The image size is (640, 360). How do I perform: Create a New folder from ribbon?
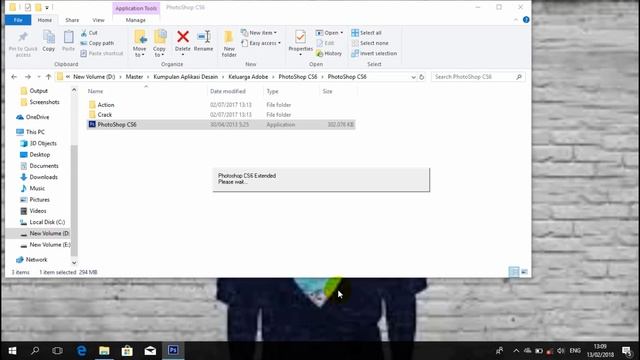click(x=229, y=43)
